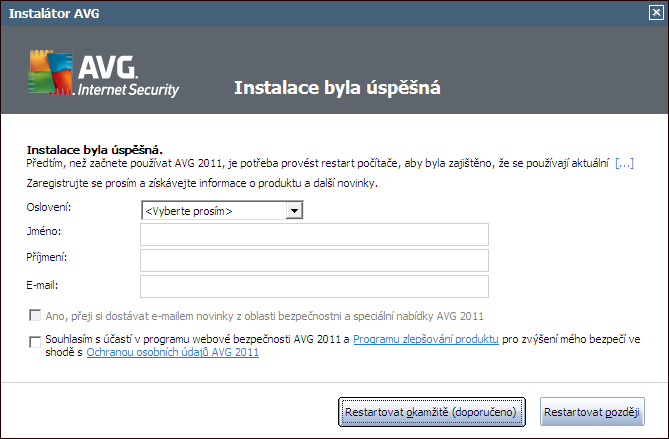Click the E-mail: label

pyautogui.click(x=42, y=285)
